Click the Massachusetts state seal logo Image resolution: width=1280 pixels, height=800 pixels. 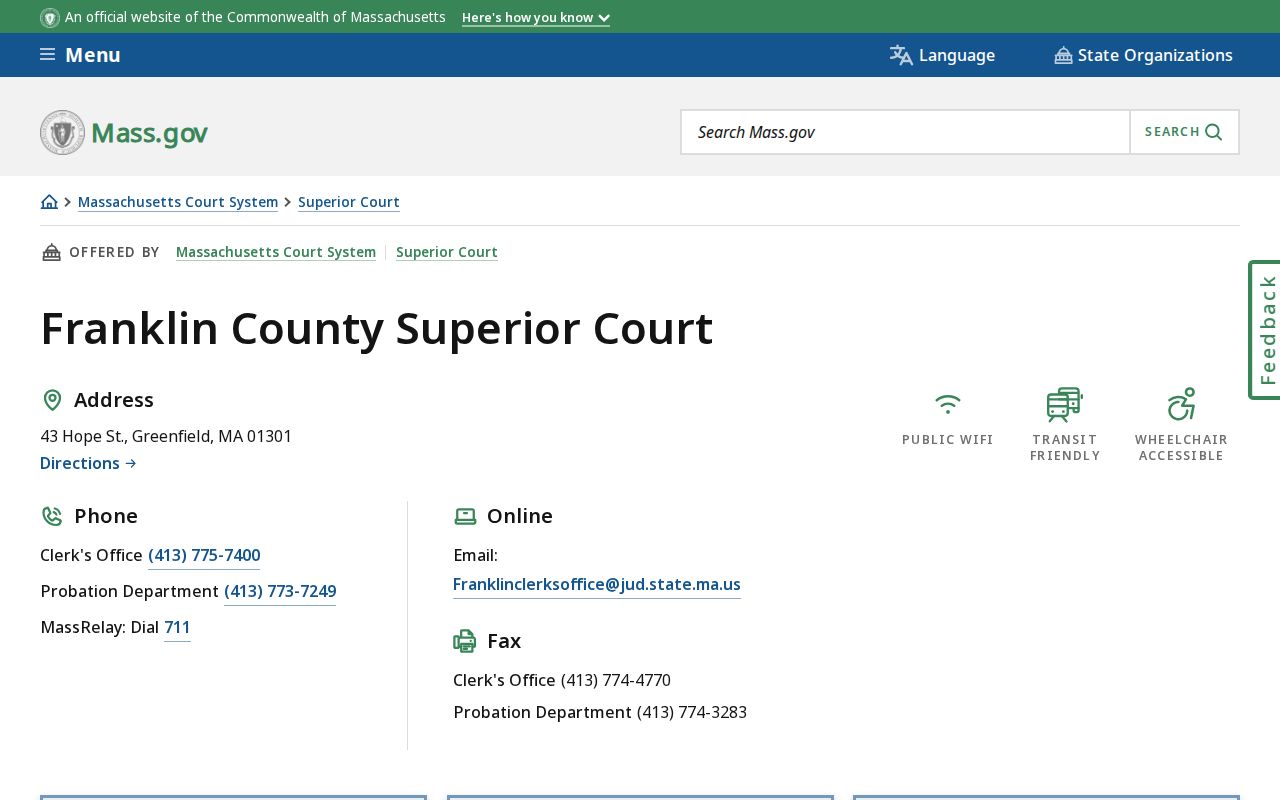click(x=62, y=132)
